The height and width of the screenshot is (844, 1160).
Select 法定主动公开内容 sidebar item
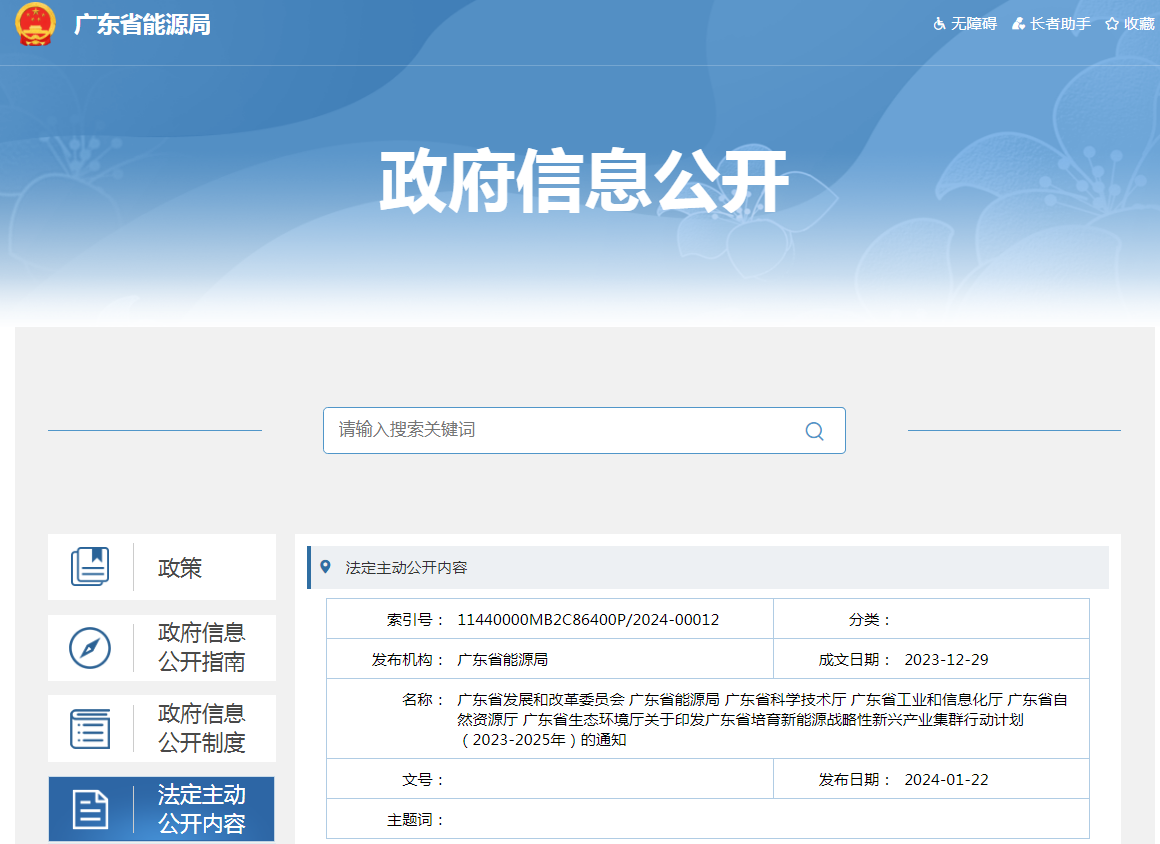[x=162, y=809]
